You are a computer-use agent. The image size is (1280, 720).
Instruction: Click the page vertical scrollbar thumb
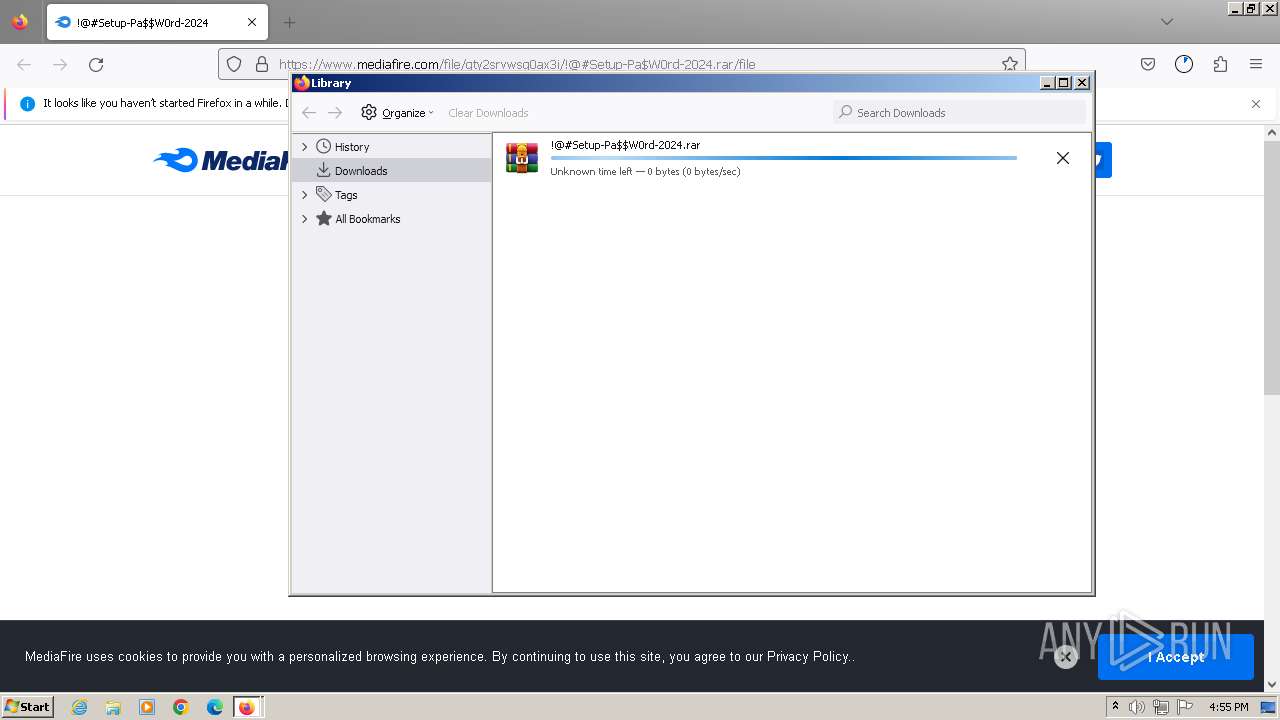(x=1272, y=267)
